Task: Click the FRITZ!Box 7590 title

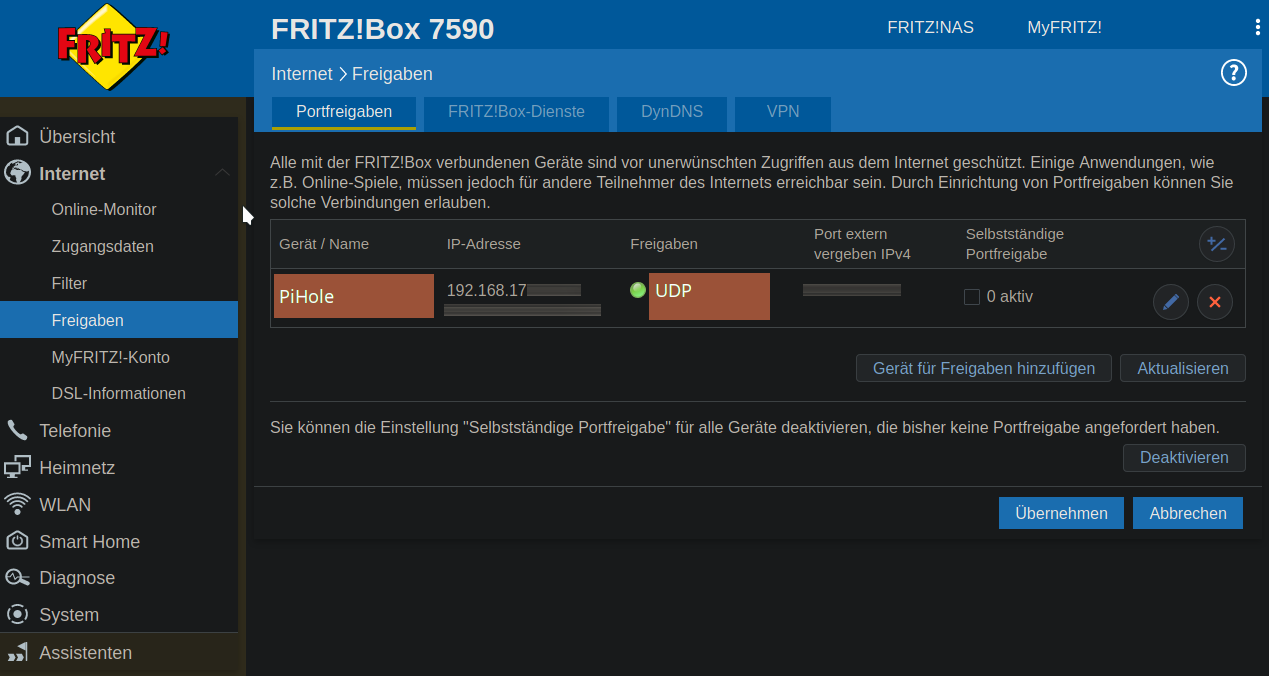Action: [383, 29]
